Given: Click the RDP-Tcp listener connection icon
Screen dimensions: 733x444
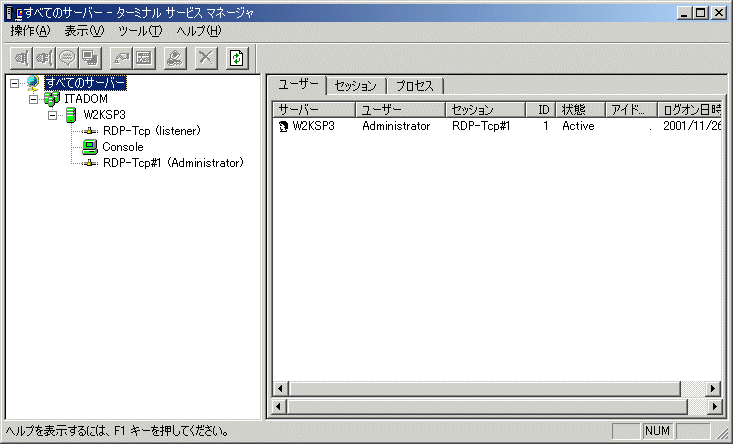Looking at the screenshot, I should click(x=89, y=131).
